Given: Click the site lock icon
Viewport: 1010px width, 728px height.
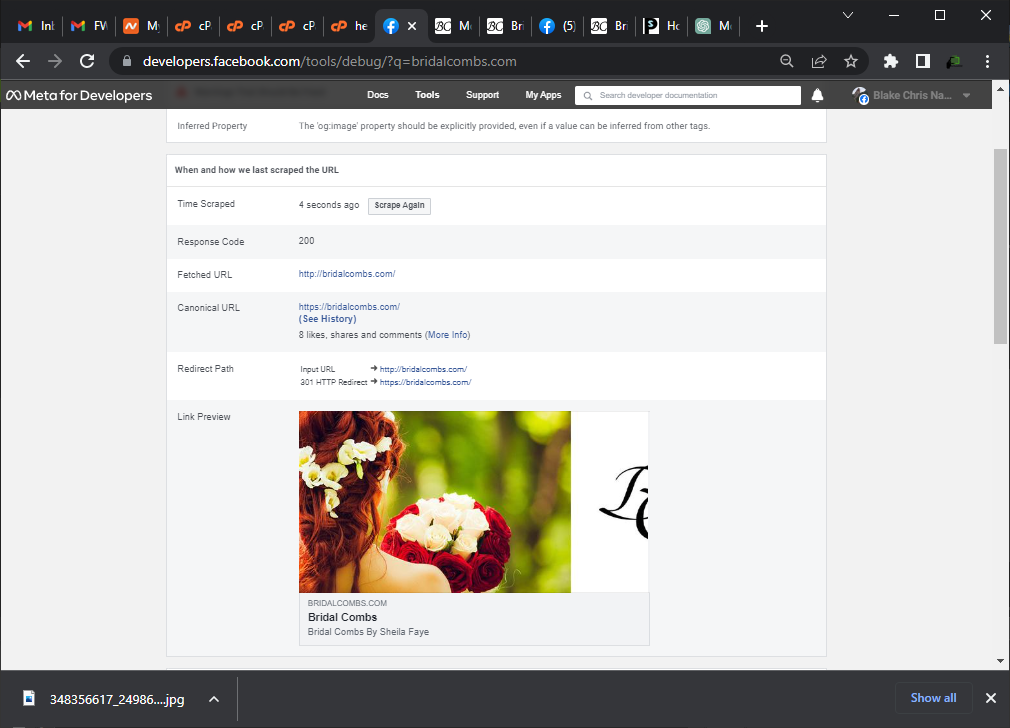Looking at the screenshot, I should click(127, 61).
